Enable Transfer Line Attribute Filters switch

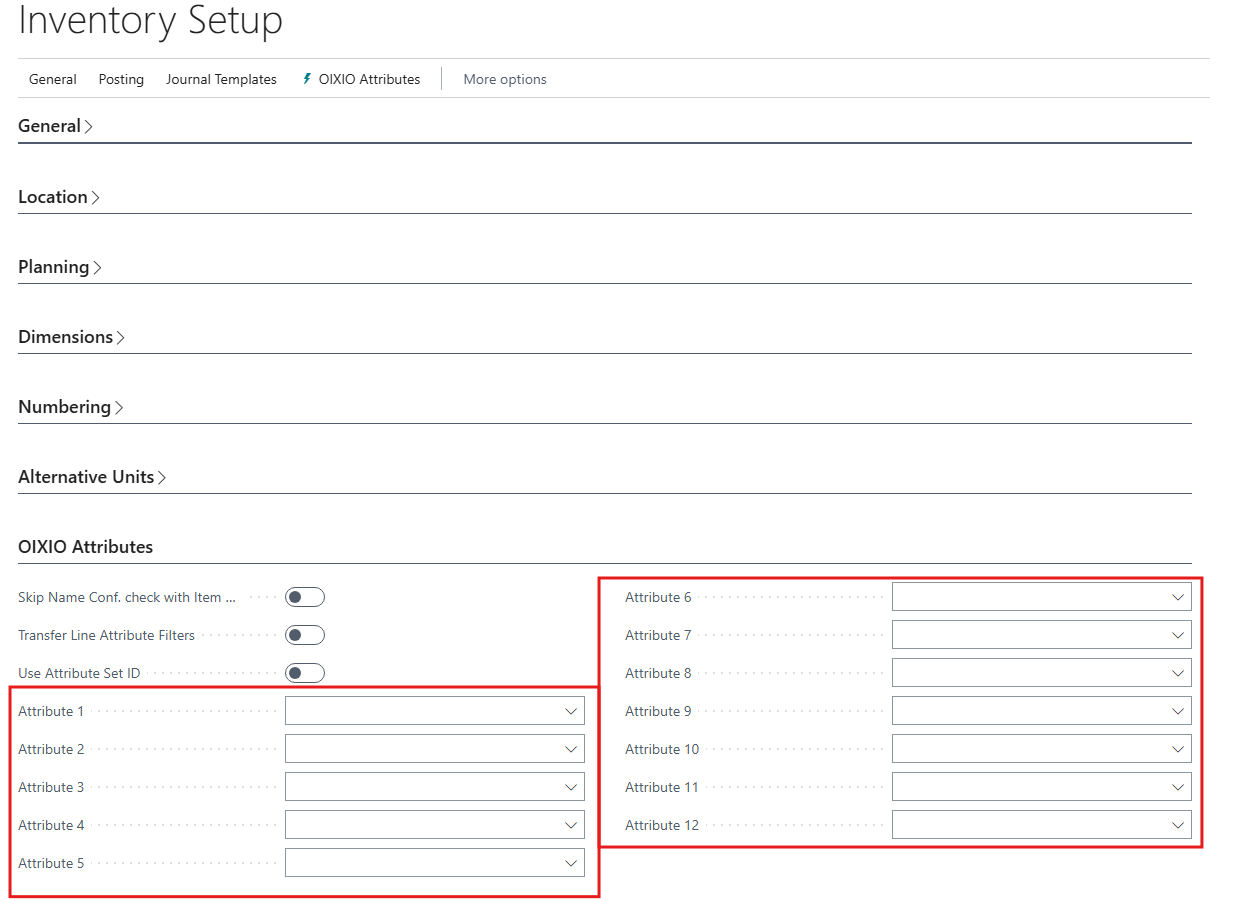click(x=304, y=636)
